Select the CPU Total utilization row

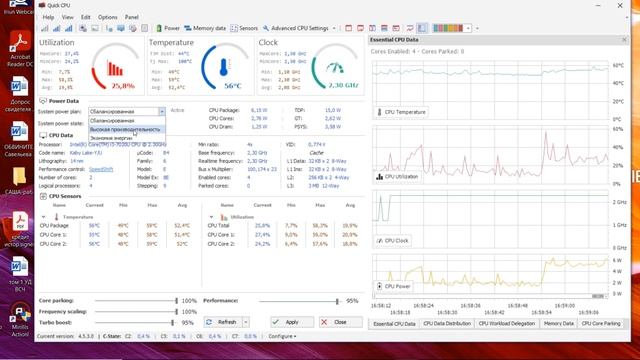tap(284, 225)
